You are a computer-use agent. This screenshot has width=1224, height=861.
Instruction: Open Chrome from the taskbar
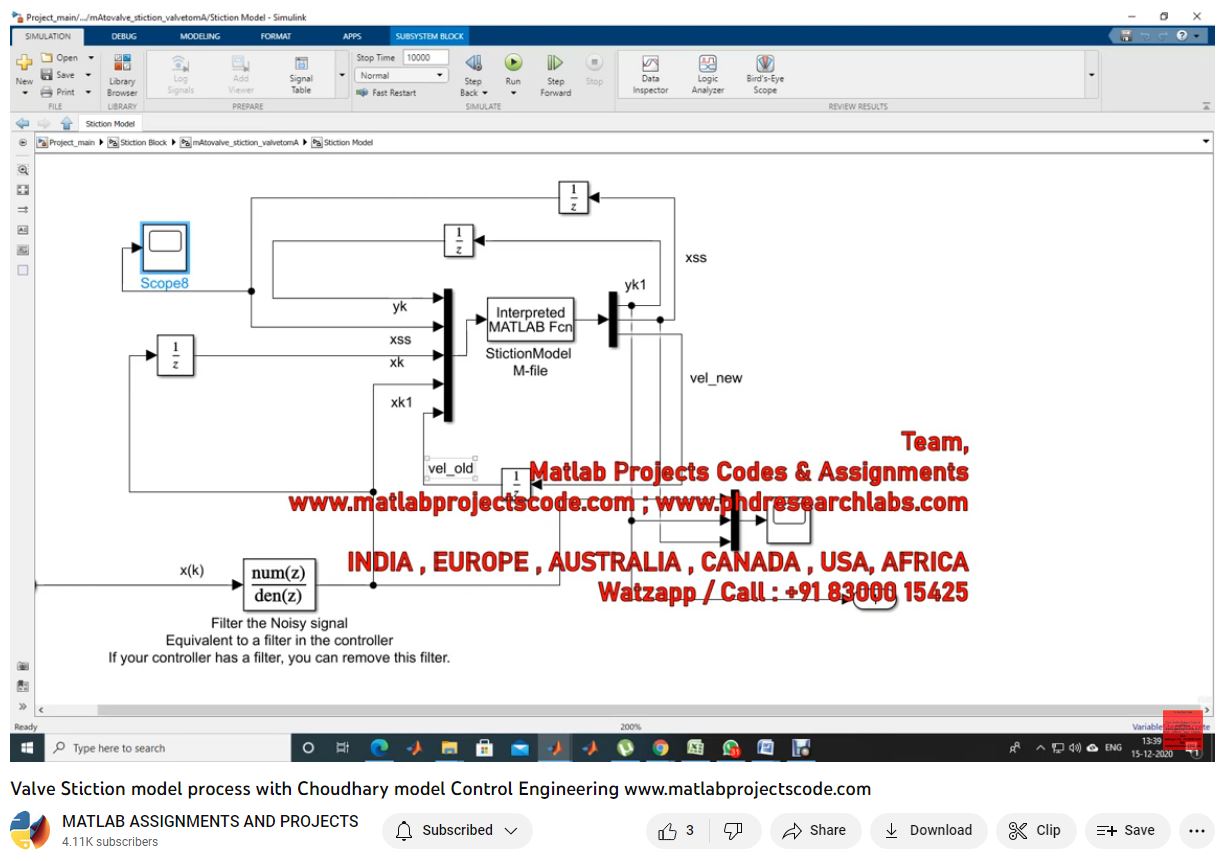click(660, 748)
